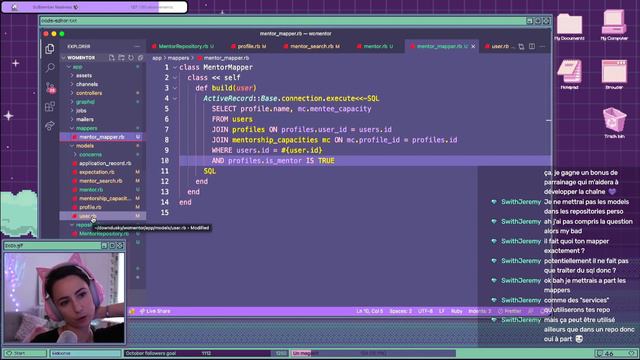Collapse the WOMENTOR root section

tap(64, 58)
